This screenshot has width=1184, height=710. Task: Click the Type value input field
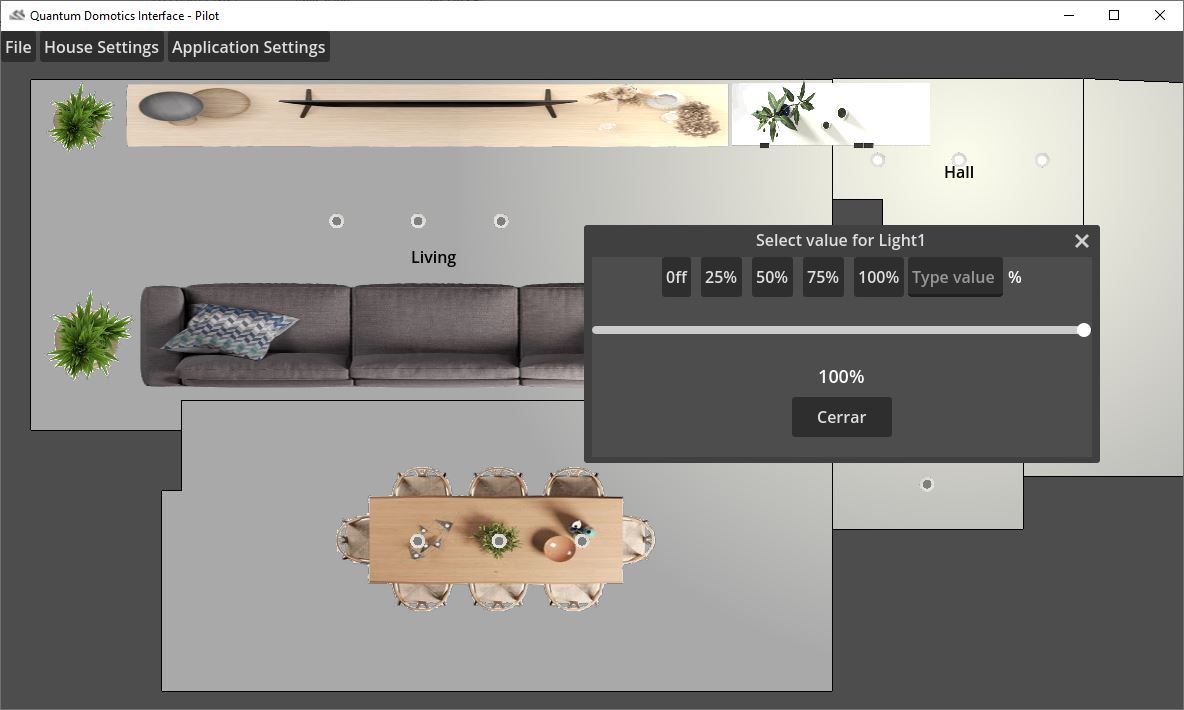954,277
